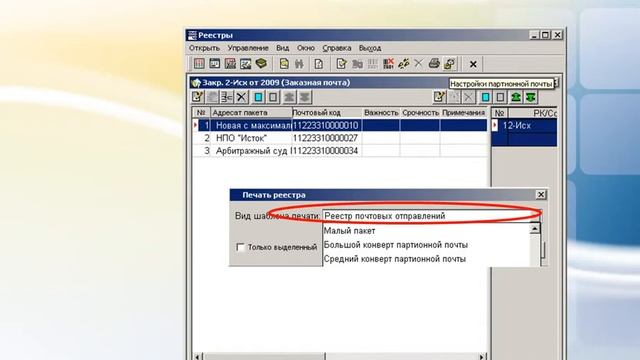Viewport: 640px width, 360px height.
Task: Click the edit icon above РК panel
Action: [x=439, y=97]
